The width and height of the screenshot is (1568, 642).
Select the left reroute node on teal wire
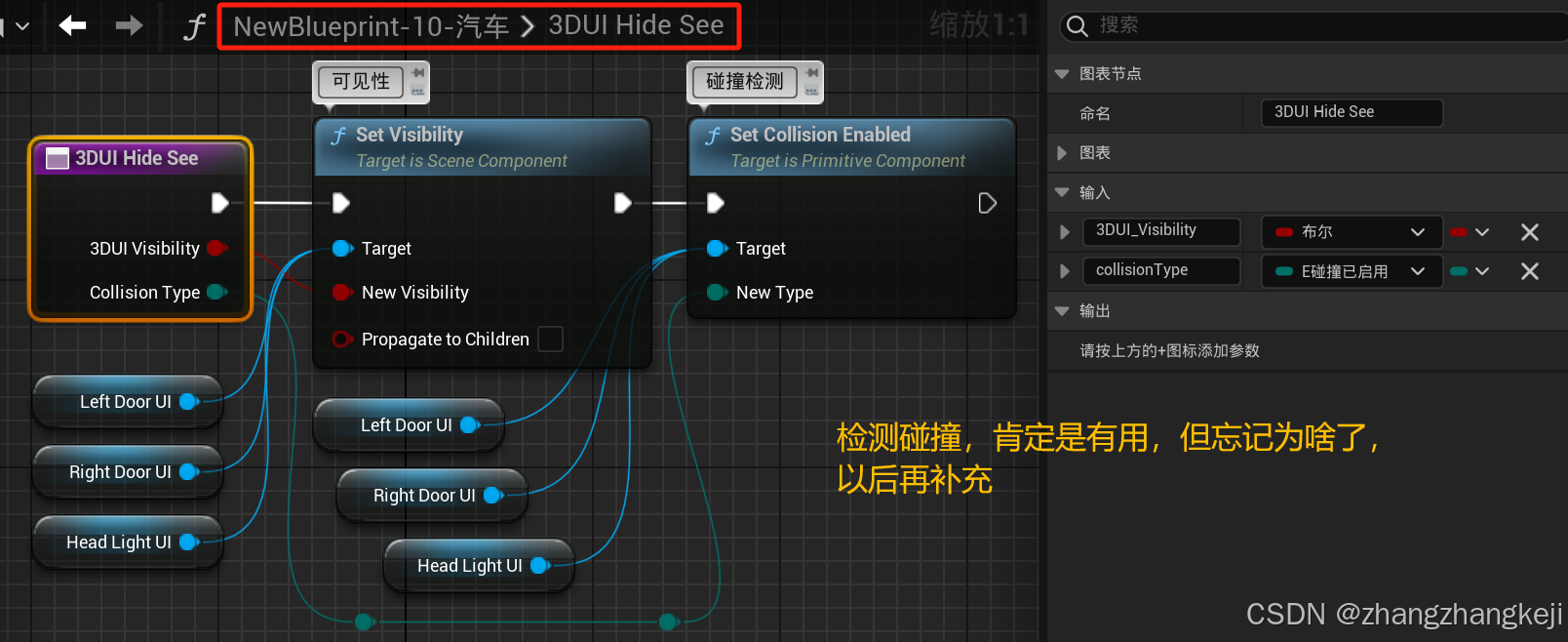click(365, 622)
